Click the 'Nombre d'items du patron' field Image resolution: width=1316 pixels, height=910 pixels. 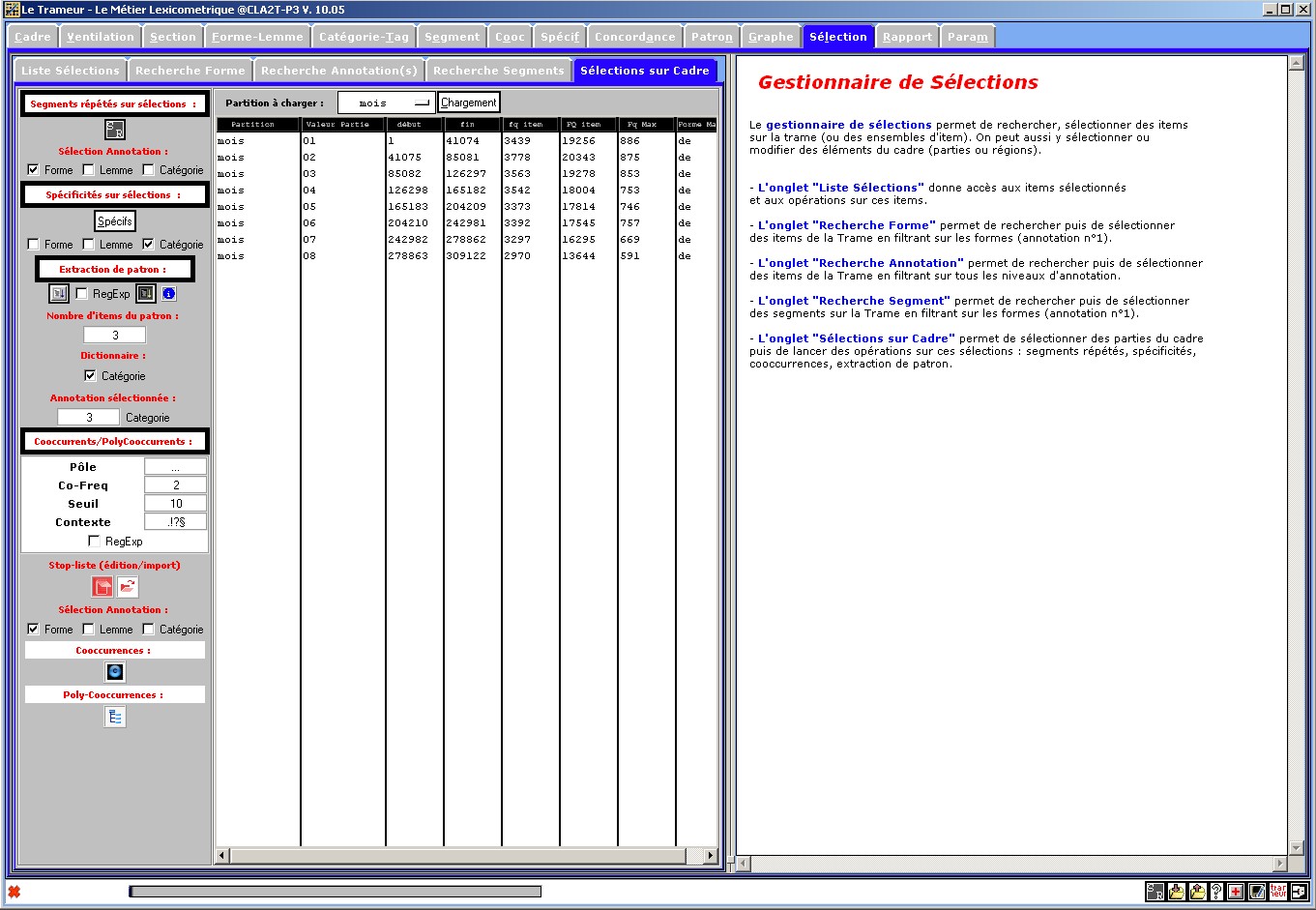[x=115, y=335]
